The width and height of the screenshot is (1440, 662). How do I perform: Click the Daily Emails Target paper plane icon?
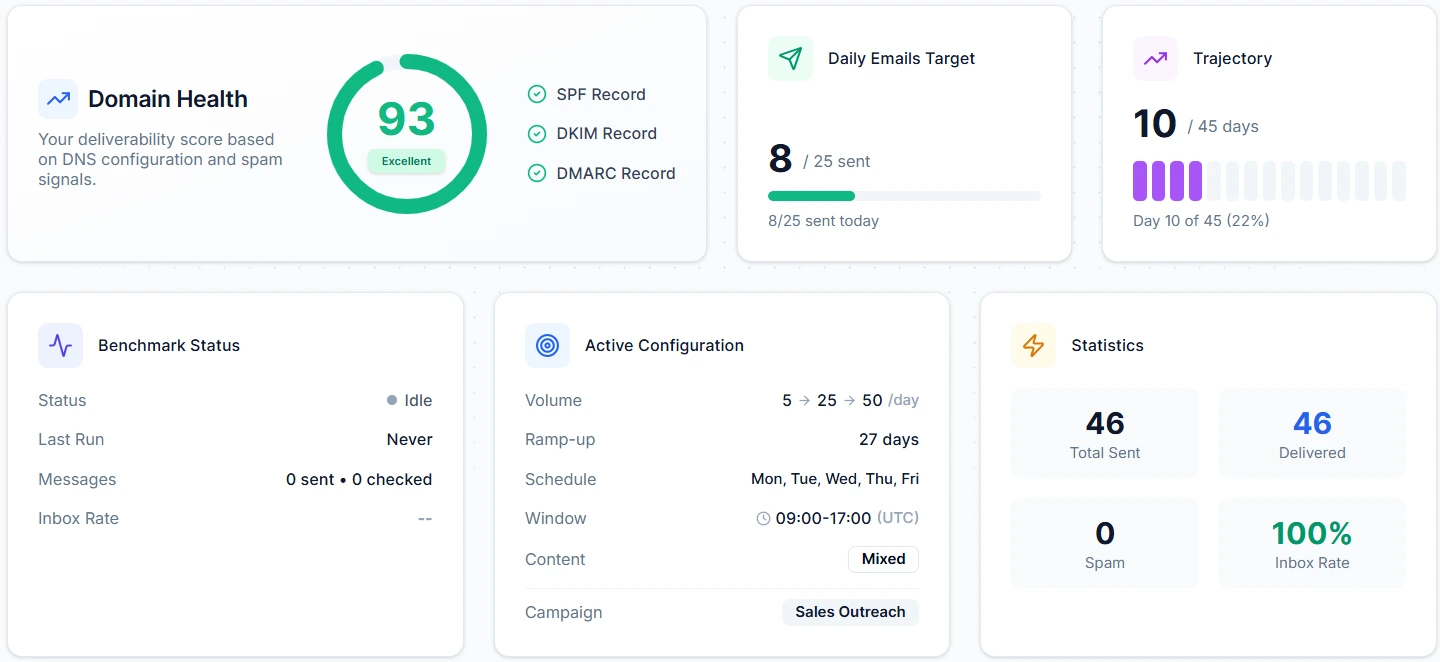(x=790, y=59)
